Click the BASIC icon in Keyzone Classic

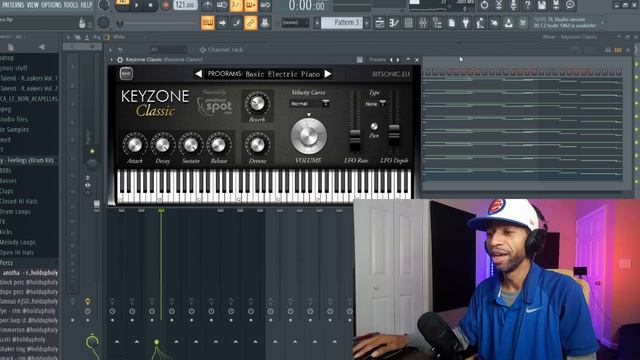(126, 73)
